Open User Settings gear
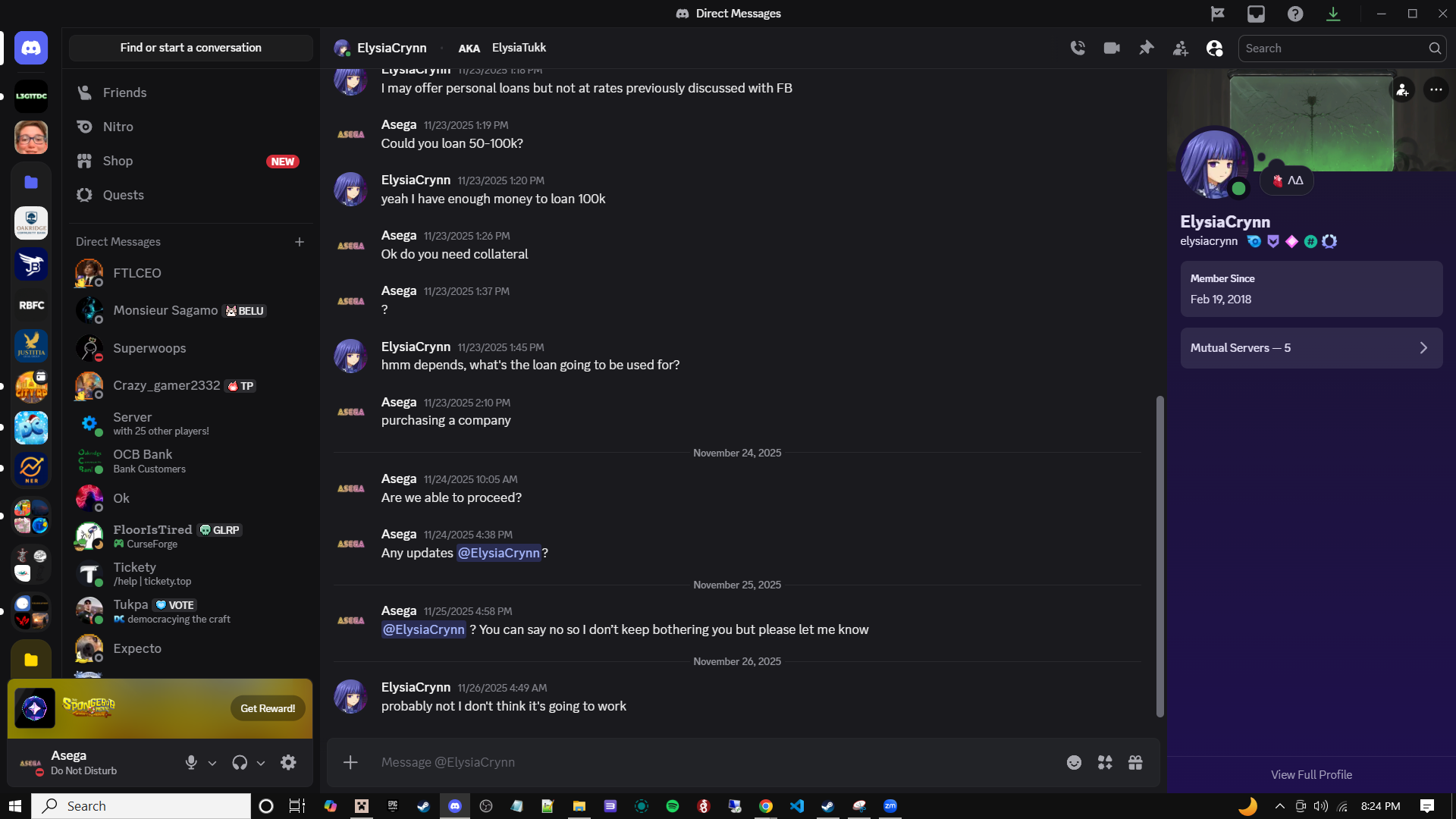The height and width of the screenshot is (819, 1456). (x=288, y=763)
